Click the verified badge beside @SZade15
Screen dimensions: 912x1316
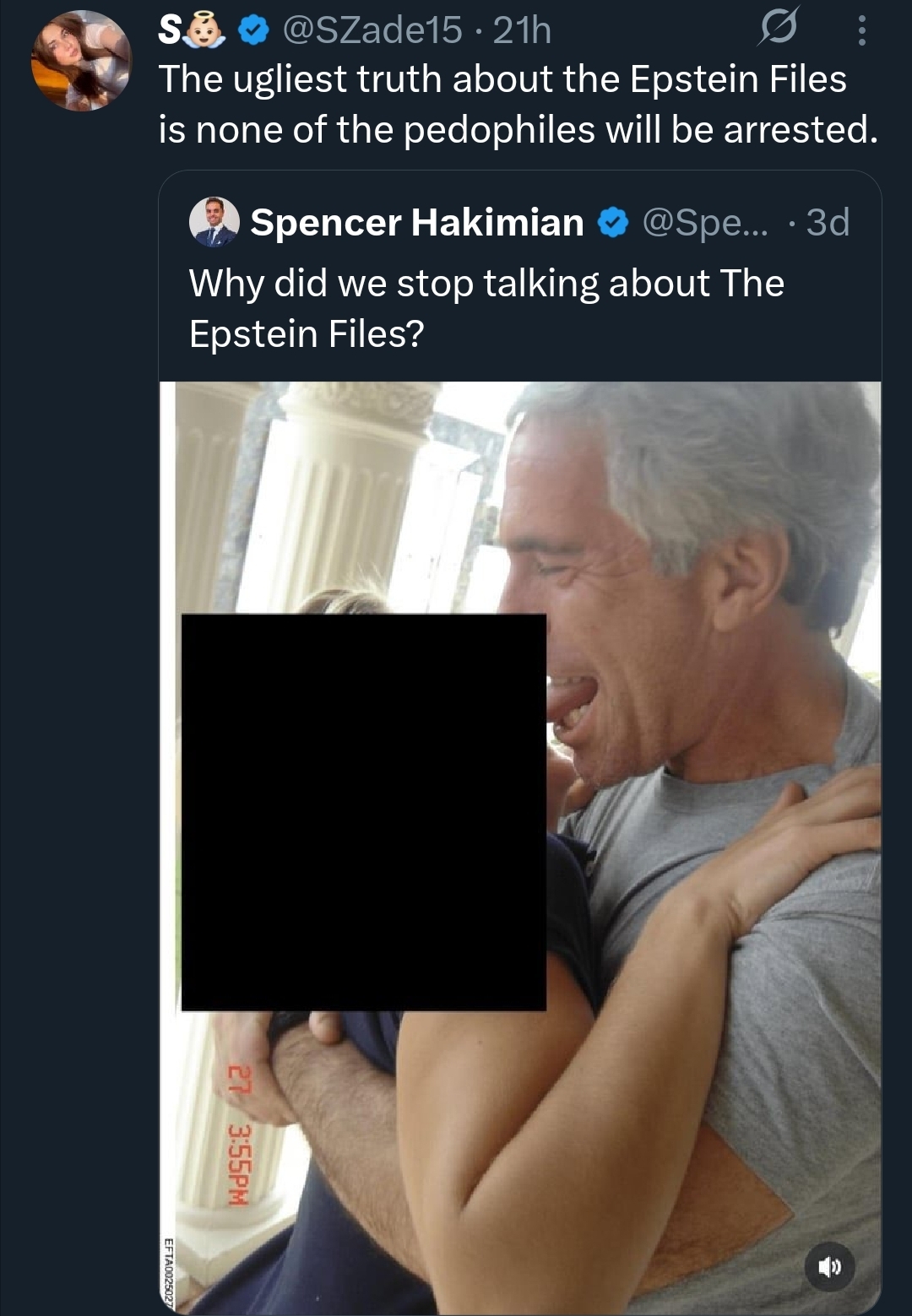pyautogui.click(x=252, y=31)
